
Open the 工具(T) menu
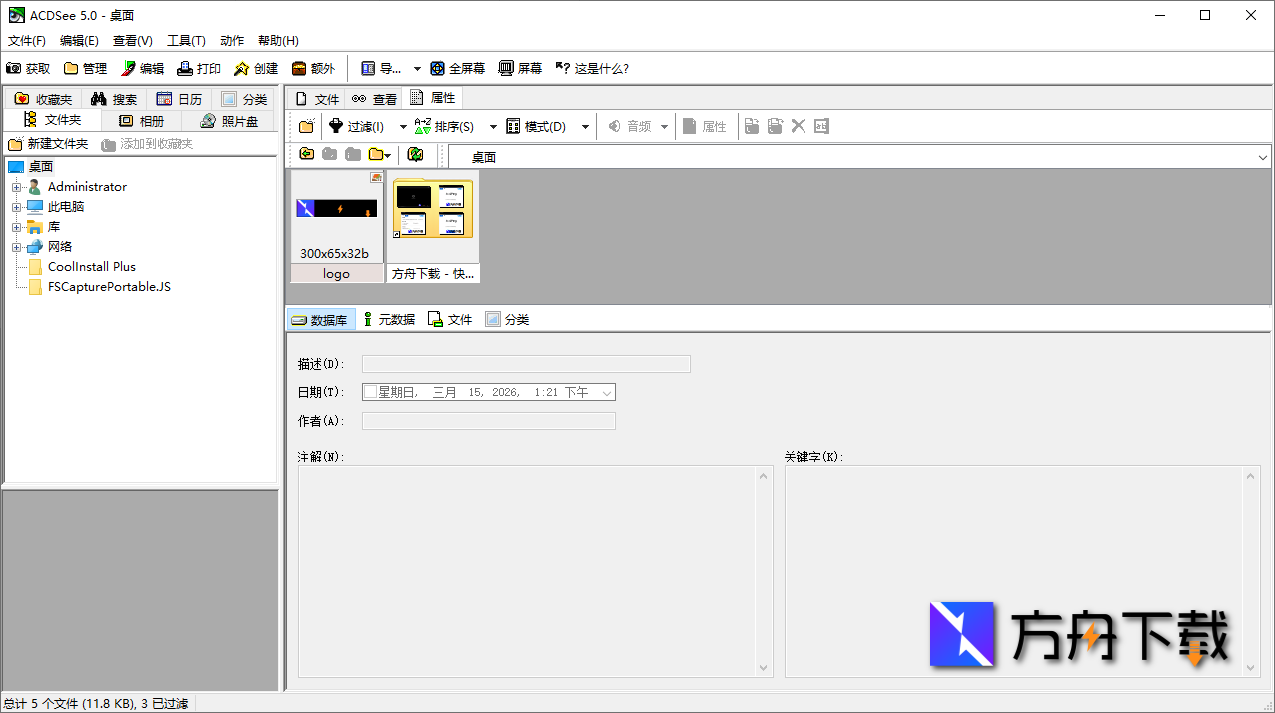pos(186,40)
